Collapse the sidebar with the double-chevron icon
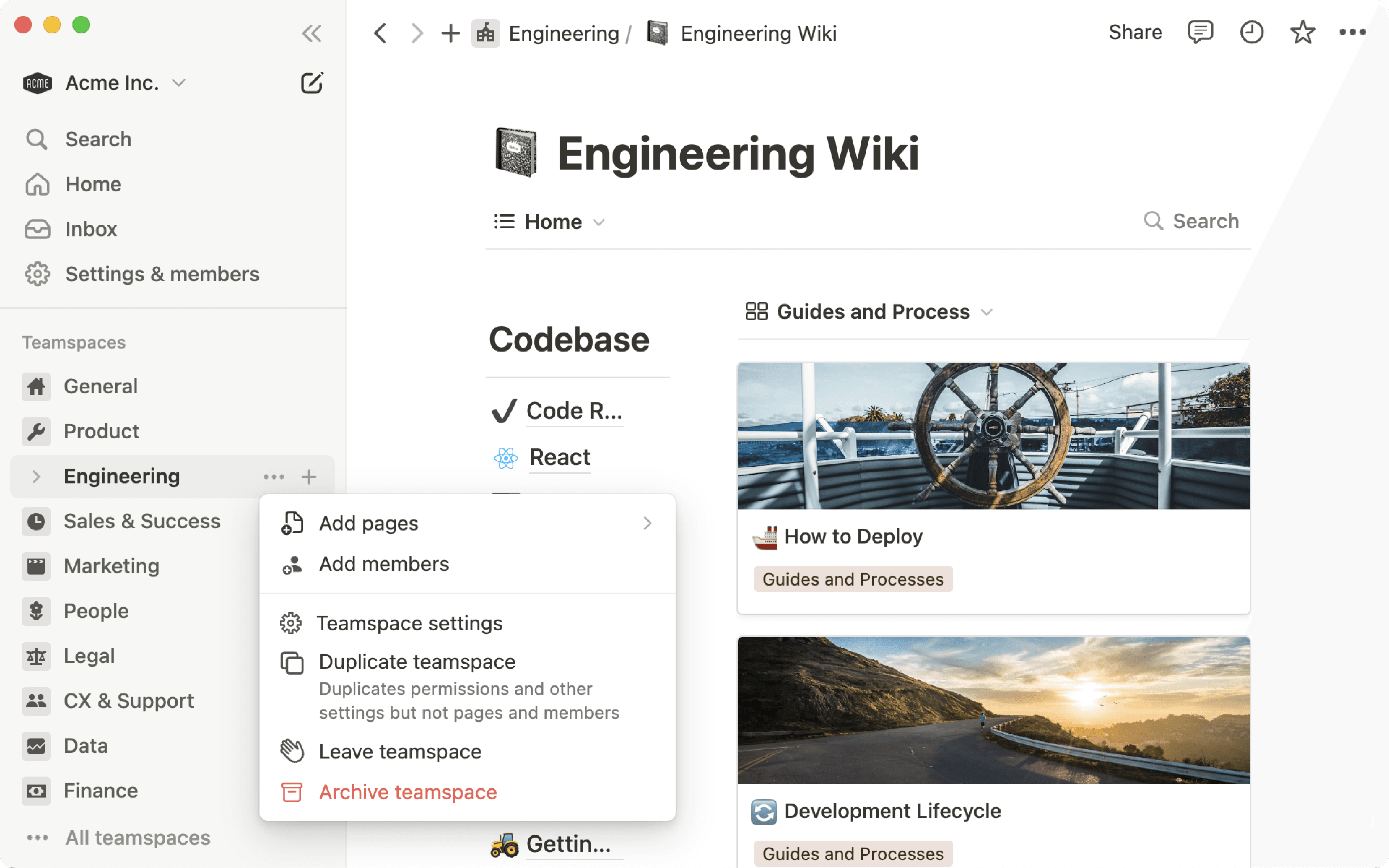 (312, 33)
